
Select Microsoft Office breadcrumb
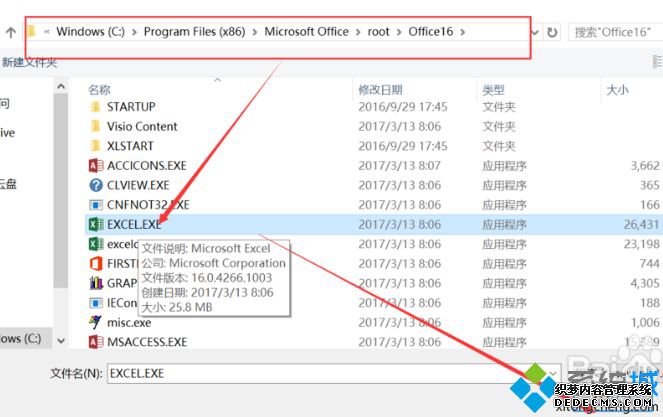(307, 32)
